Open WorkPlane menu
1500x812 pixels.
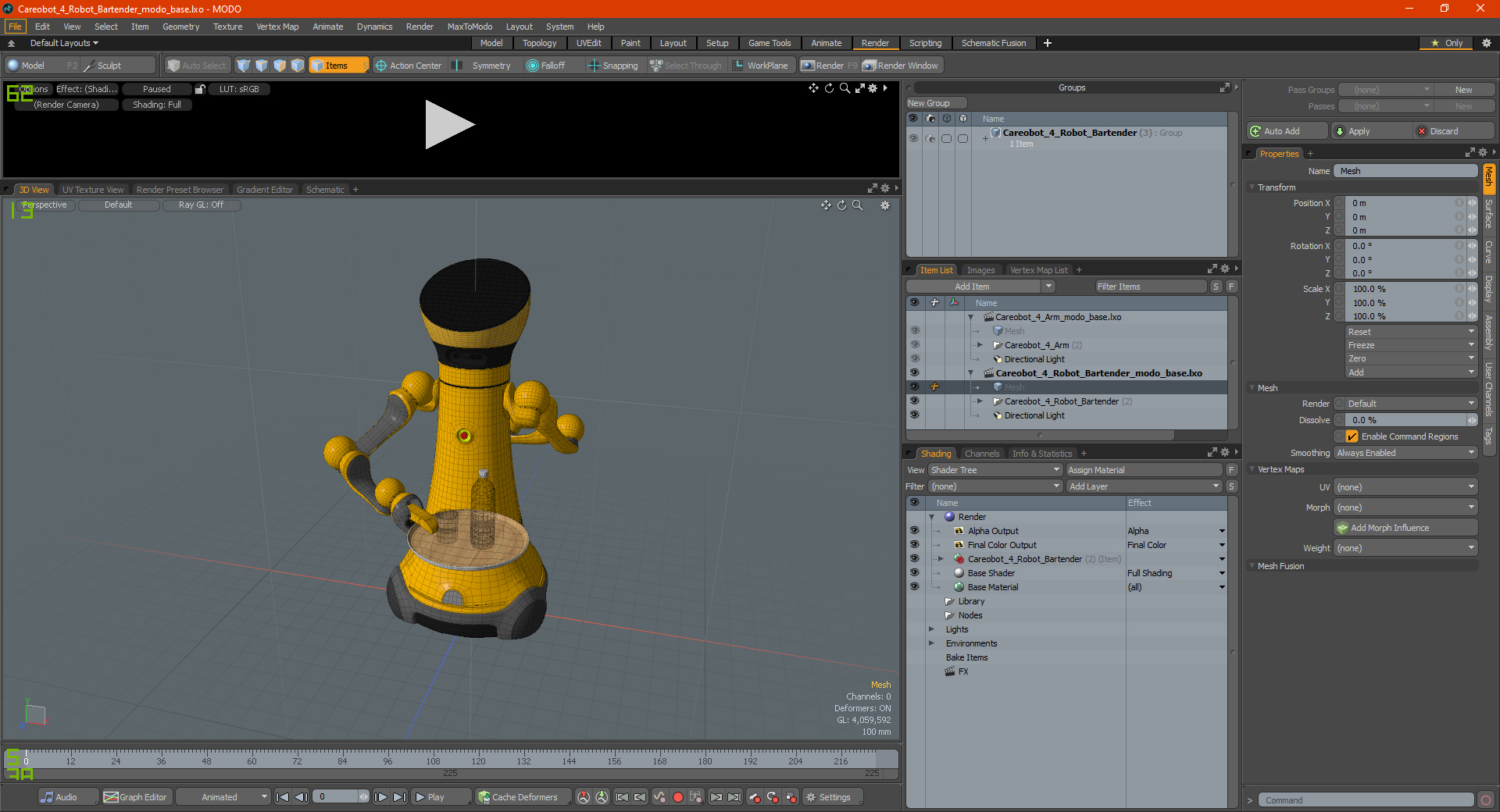point(761,66)
